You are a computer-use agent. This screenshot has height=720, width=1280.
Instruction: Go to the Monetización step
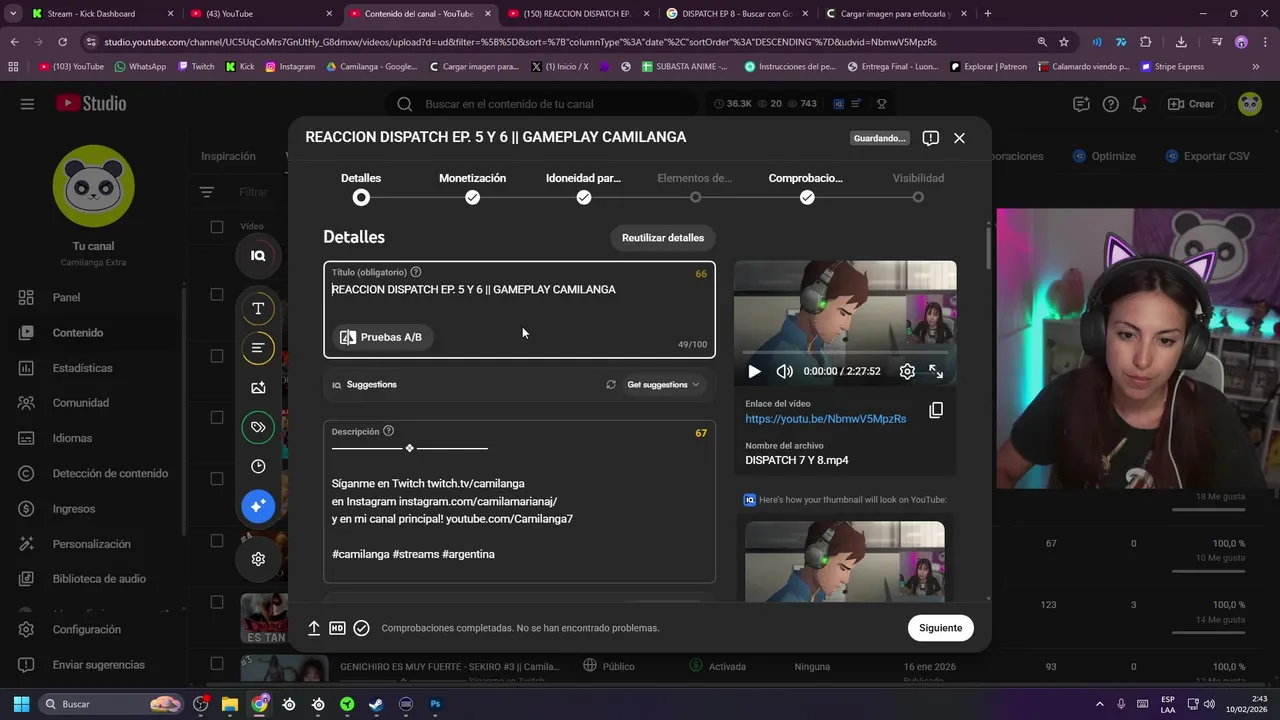click(x=472, y=187)
